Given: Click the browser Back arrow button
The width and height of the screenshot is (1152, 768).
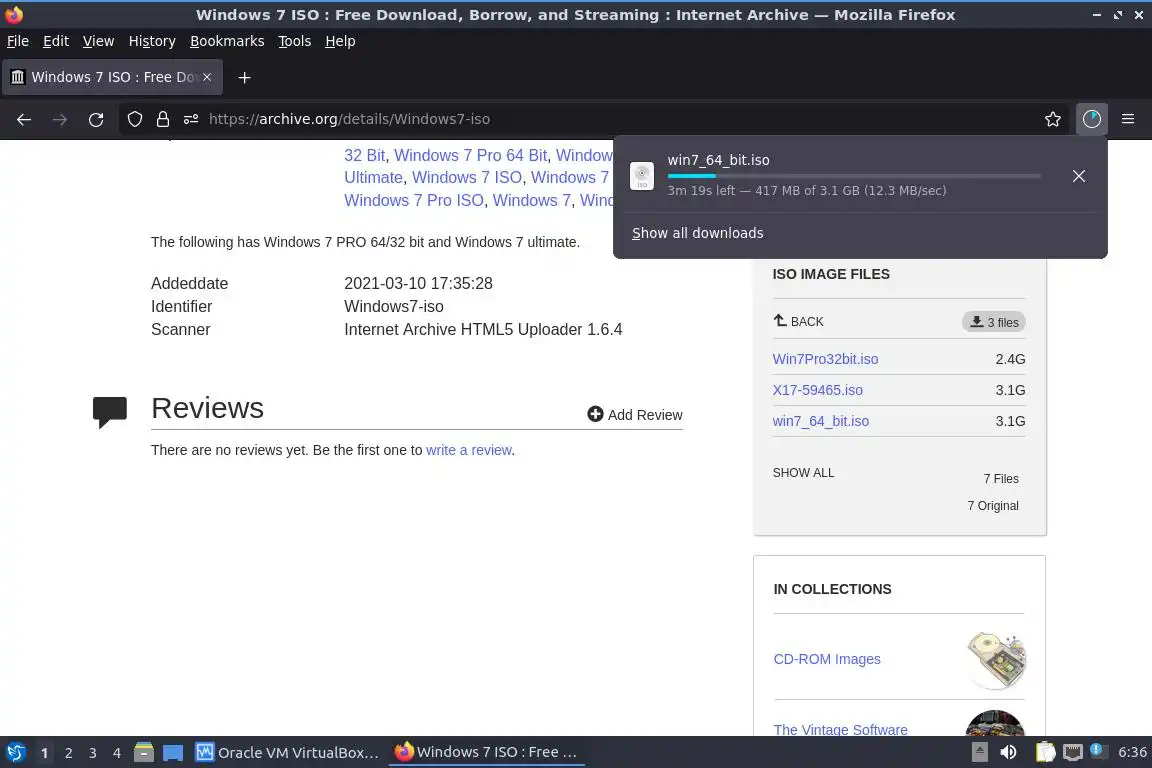Looking at the screenshot, I should point(24,119).
